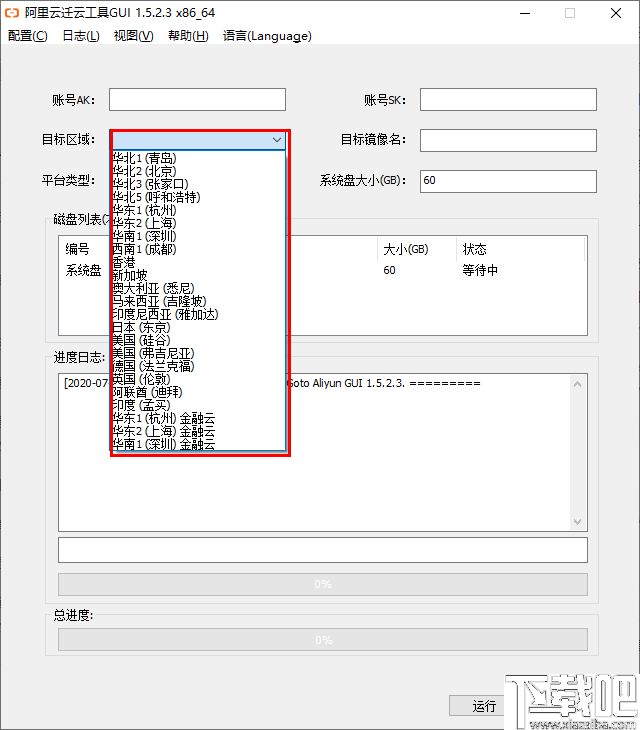Viewport: 640px width, 730px height.
Task: Select the 系统盘 row in disk list
Action: click(x=83, y=270)
